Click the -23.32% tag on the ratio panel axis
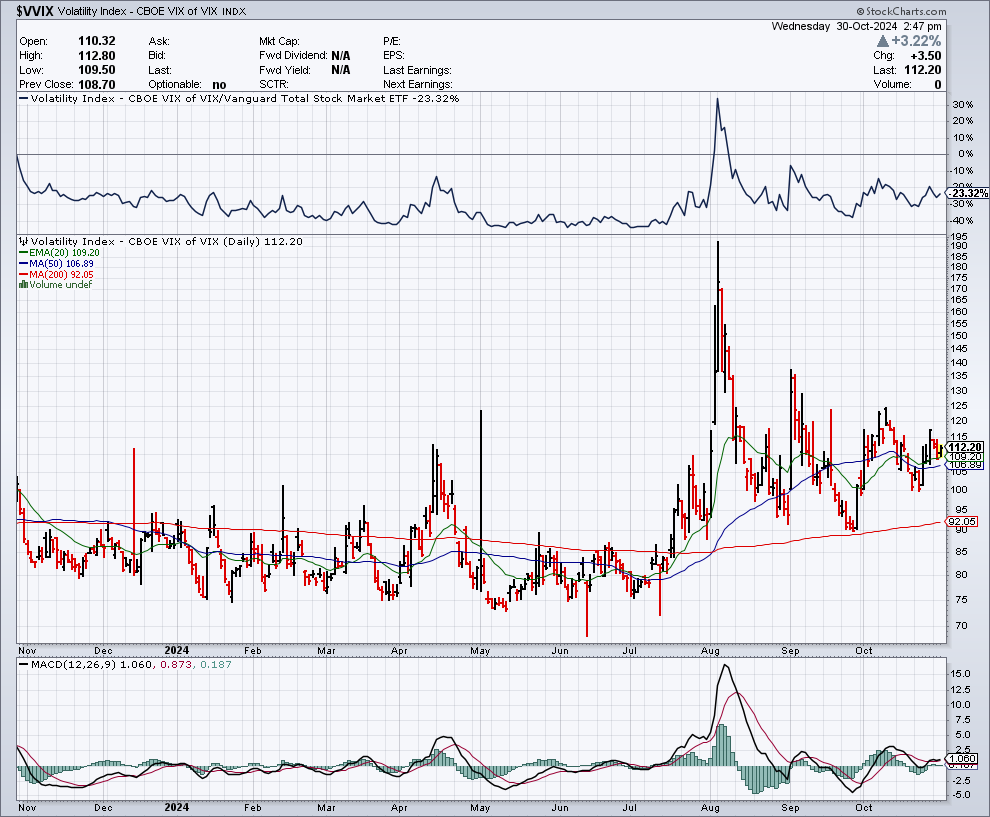 (968, 193)
